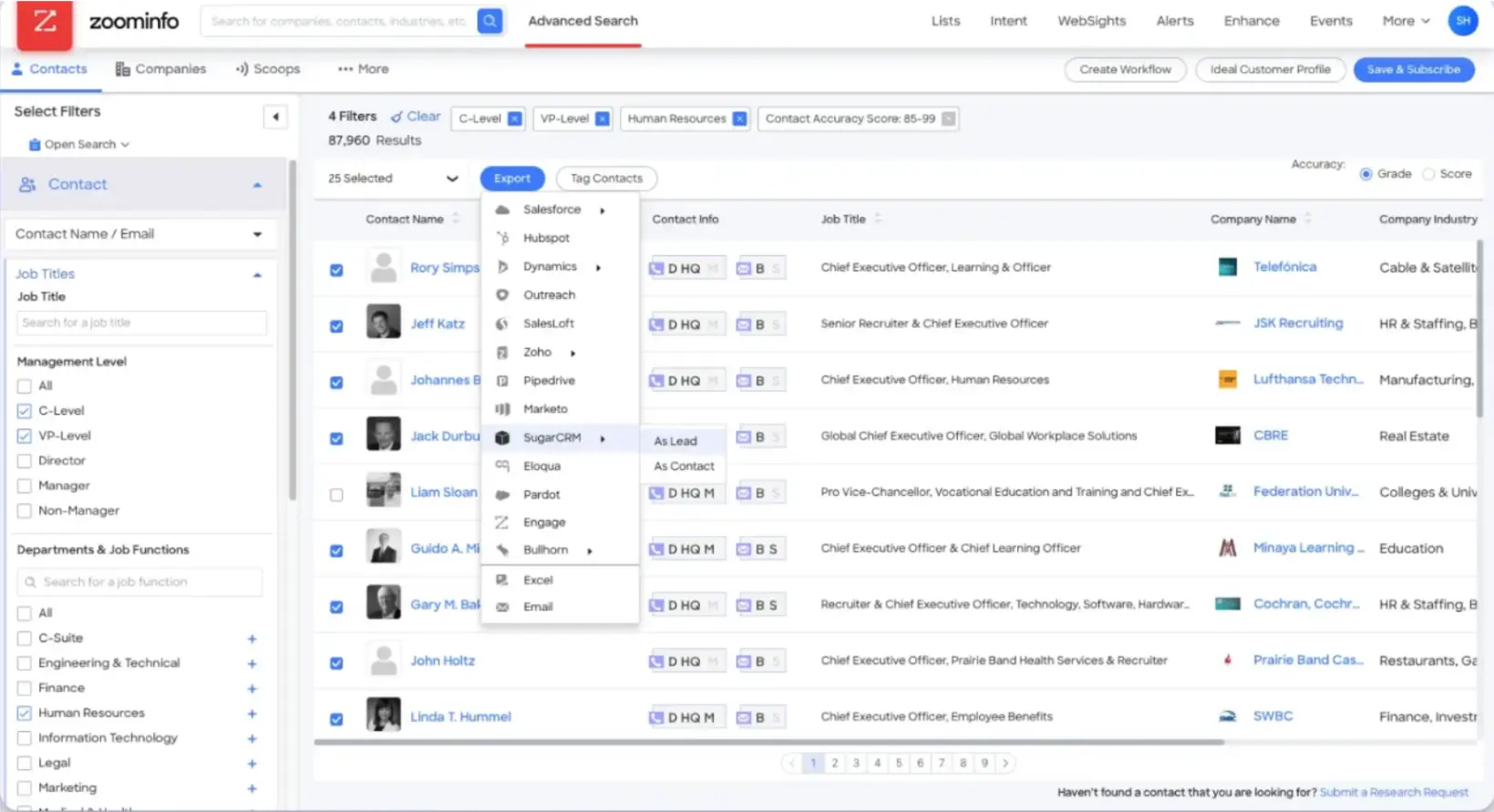1494x812 pixels.
Task: Click Tag Contacts button
Action: 606,179
